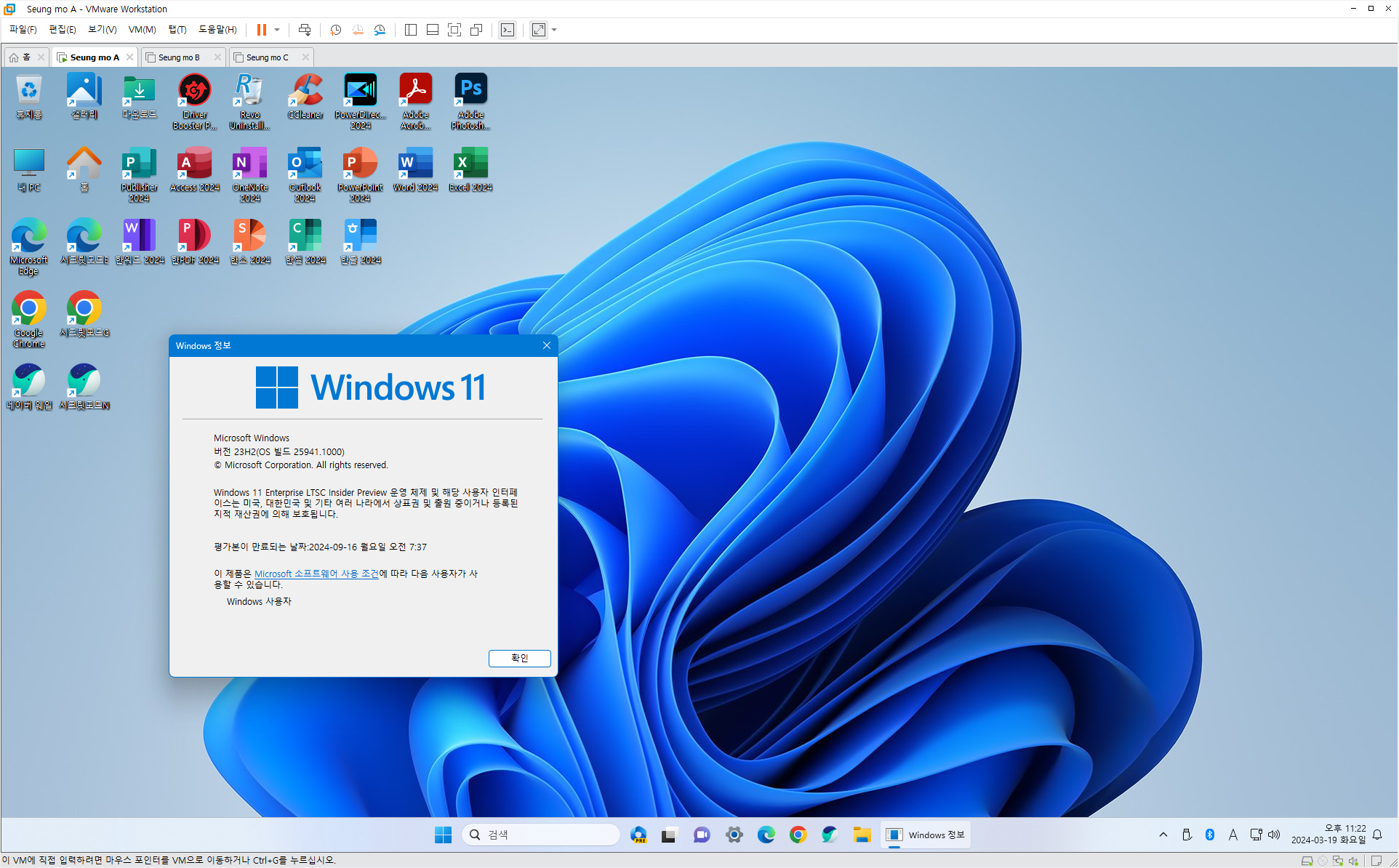The height and width of the screenshot is (868, 1399).
Task: Close the Seung mo C tab
Action: coord(305,57)
